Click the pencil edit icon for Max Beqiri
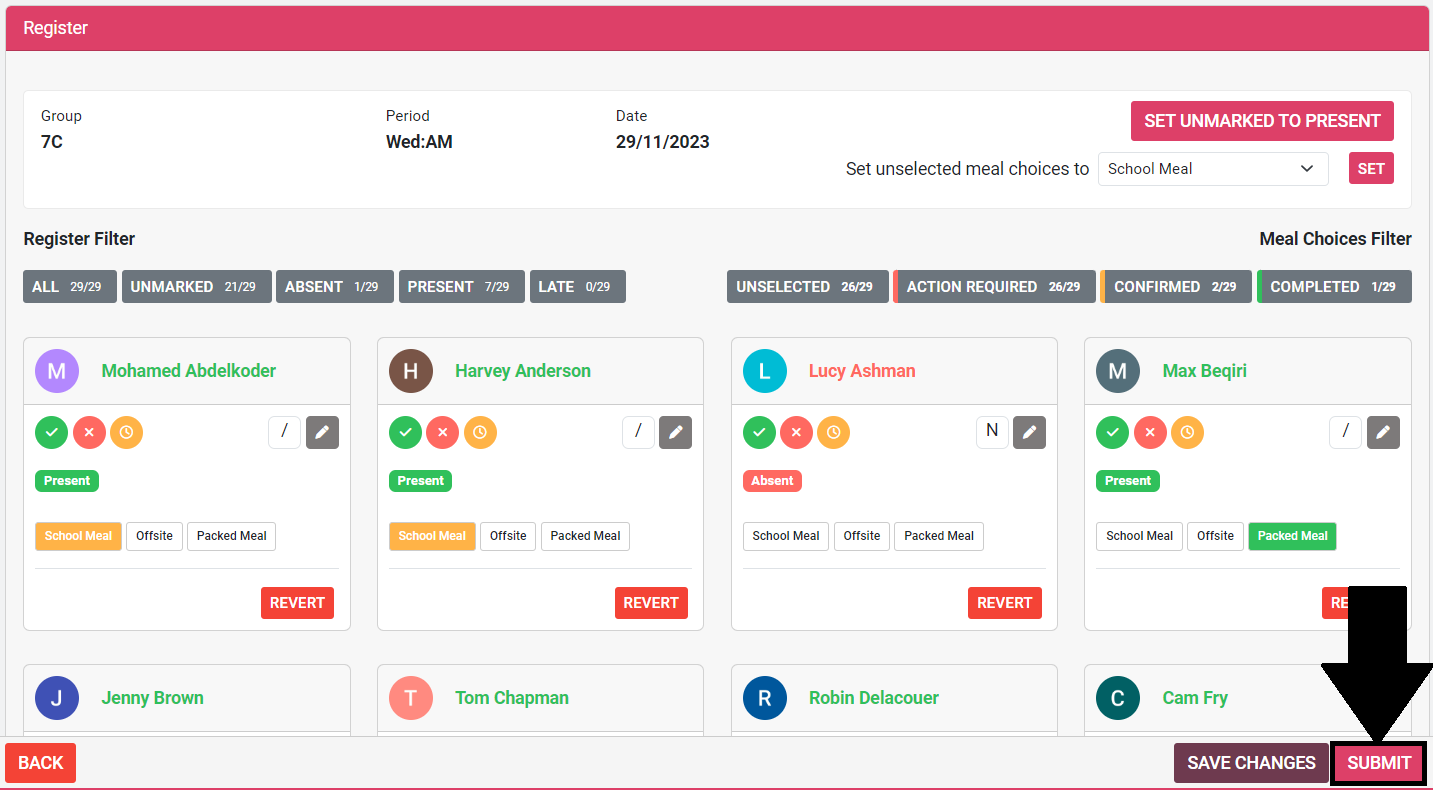 point(1383,433)
